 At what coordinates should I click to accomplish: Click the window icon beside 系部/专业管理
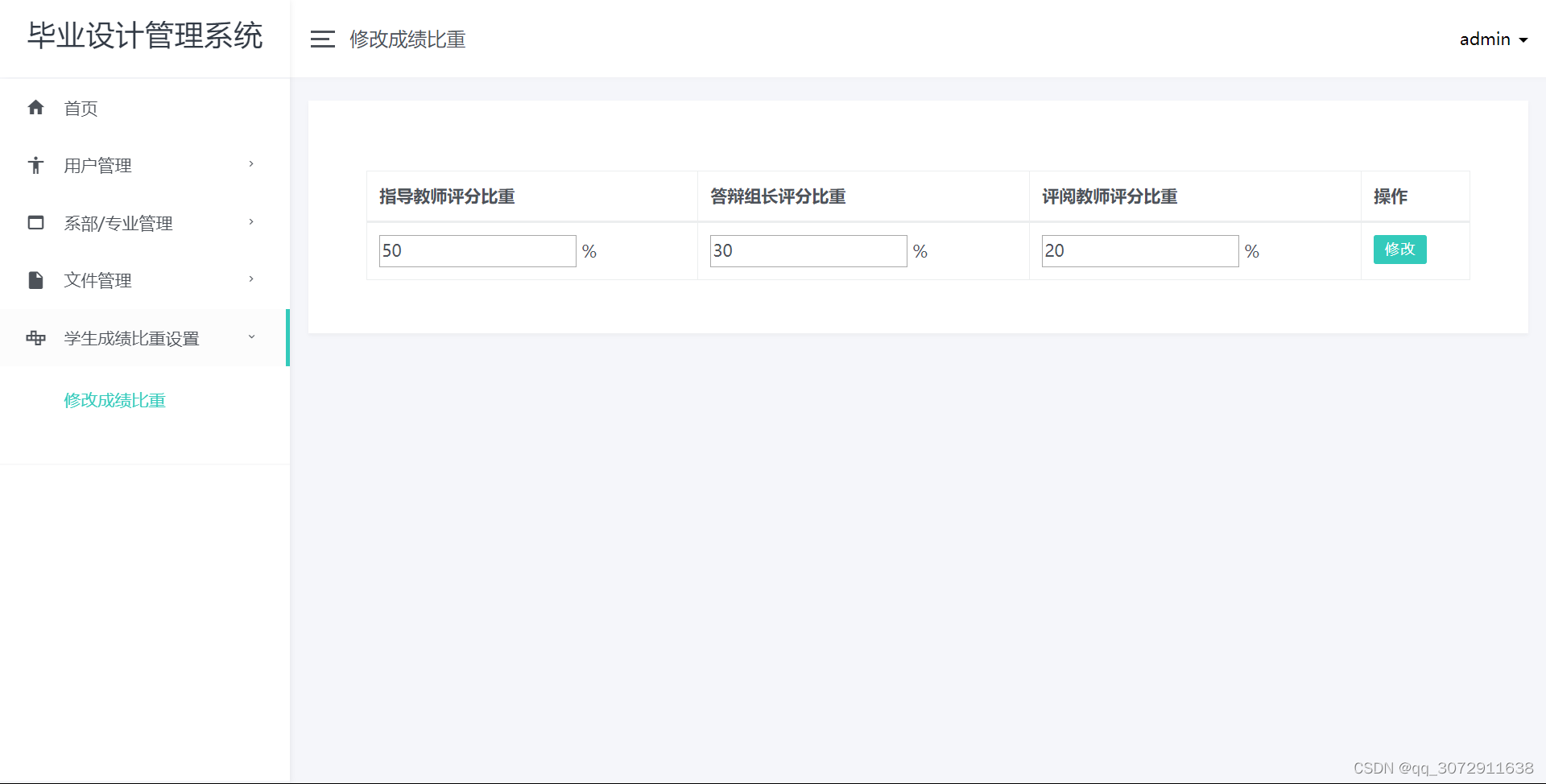35,222
